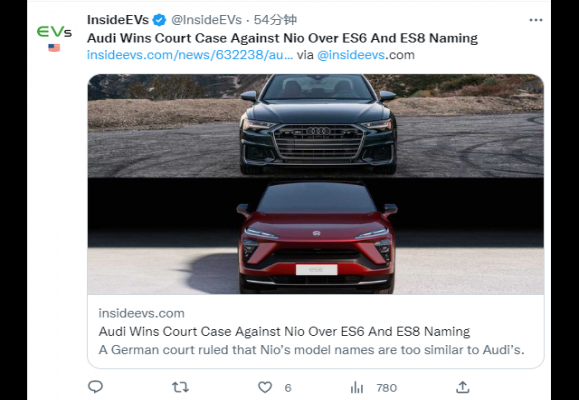Click the reply speech bubble icon
Screen dimensions: 579x400
tap(95, 387)
